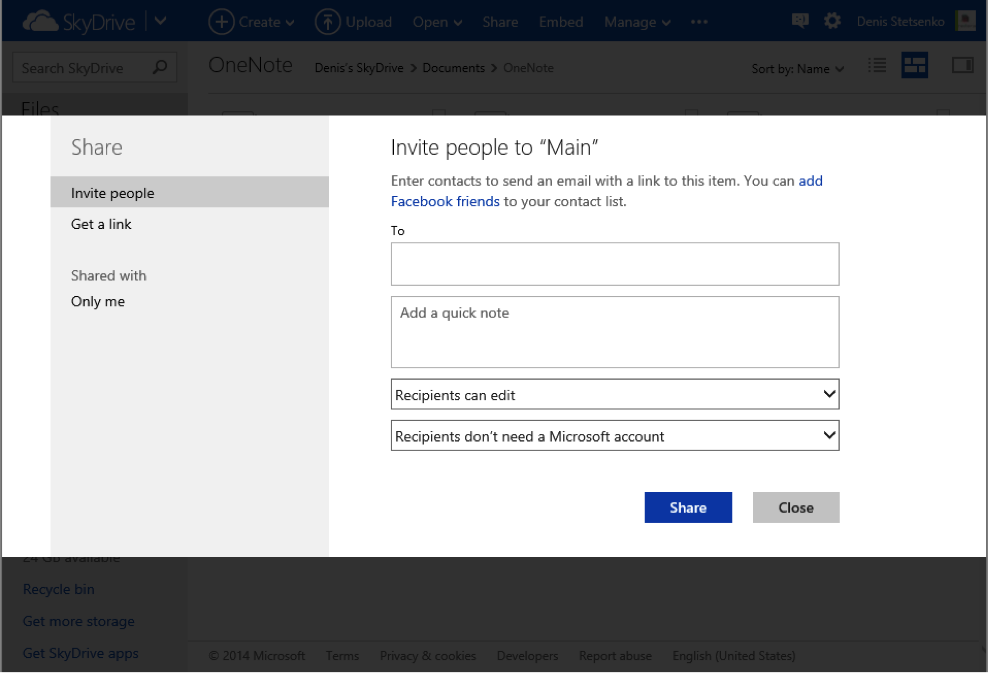Click Only me under Shared with
Image resolution: width=989 pixels, height=673 pixels.
click(98, 301)
